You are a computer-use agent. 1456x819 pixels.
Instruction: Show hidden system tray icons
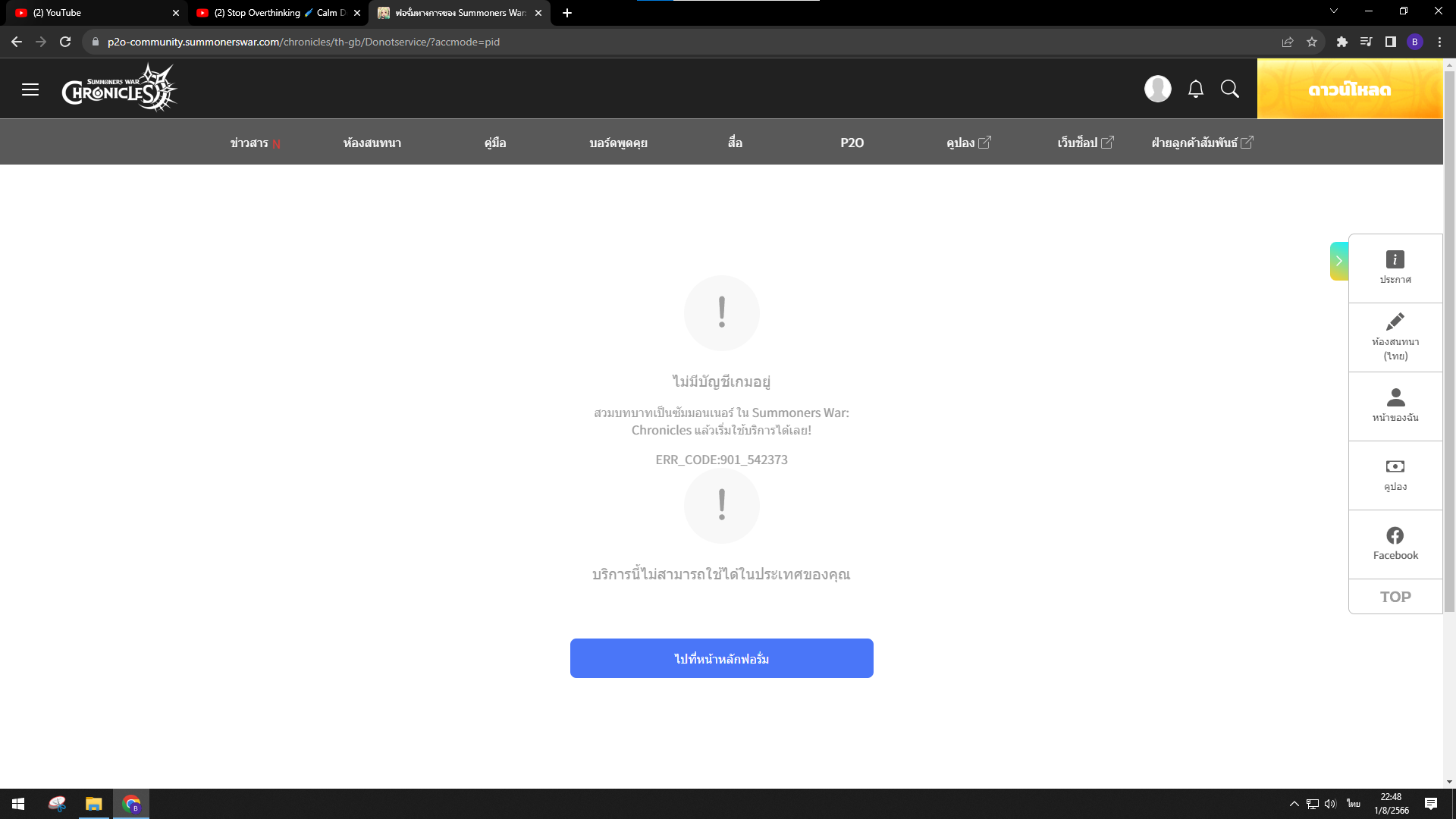pyautogui.click(x=1294, y=804)
